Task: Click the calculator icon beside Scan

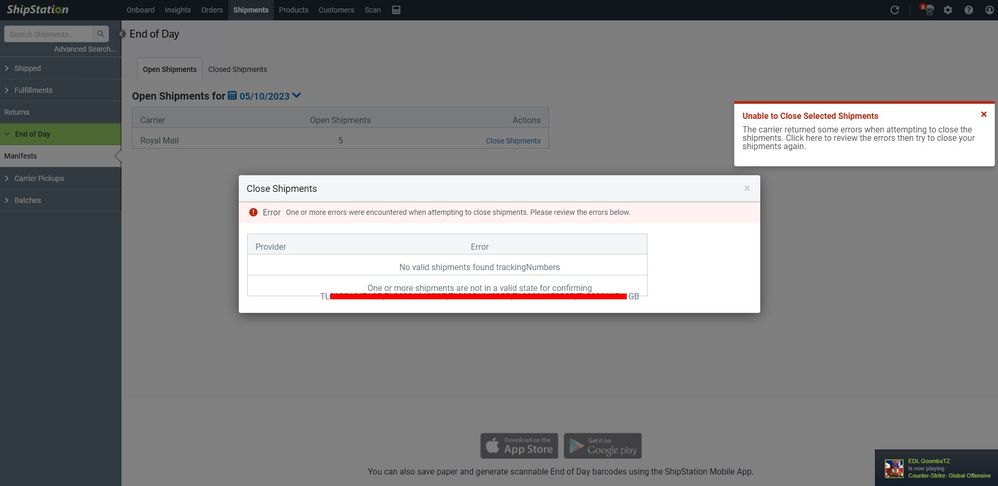Action: point(396,10)
